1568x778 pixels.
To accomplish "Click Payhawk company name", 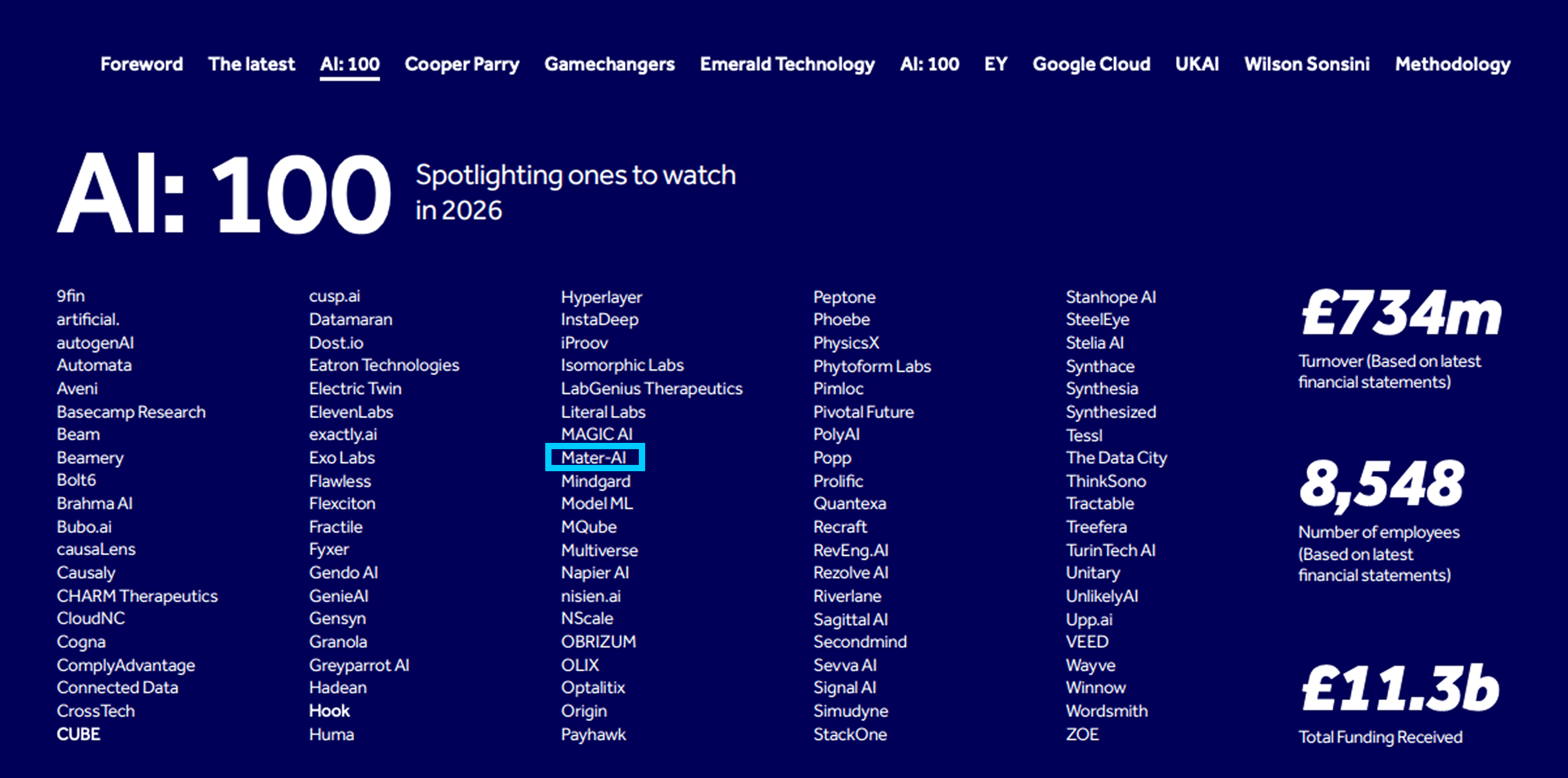I will click(x=594, y=735).
